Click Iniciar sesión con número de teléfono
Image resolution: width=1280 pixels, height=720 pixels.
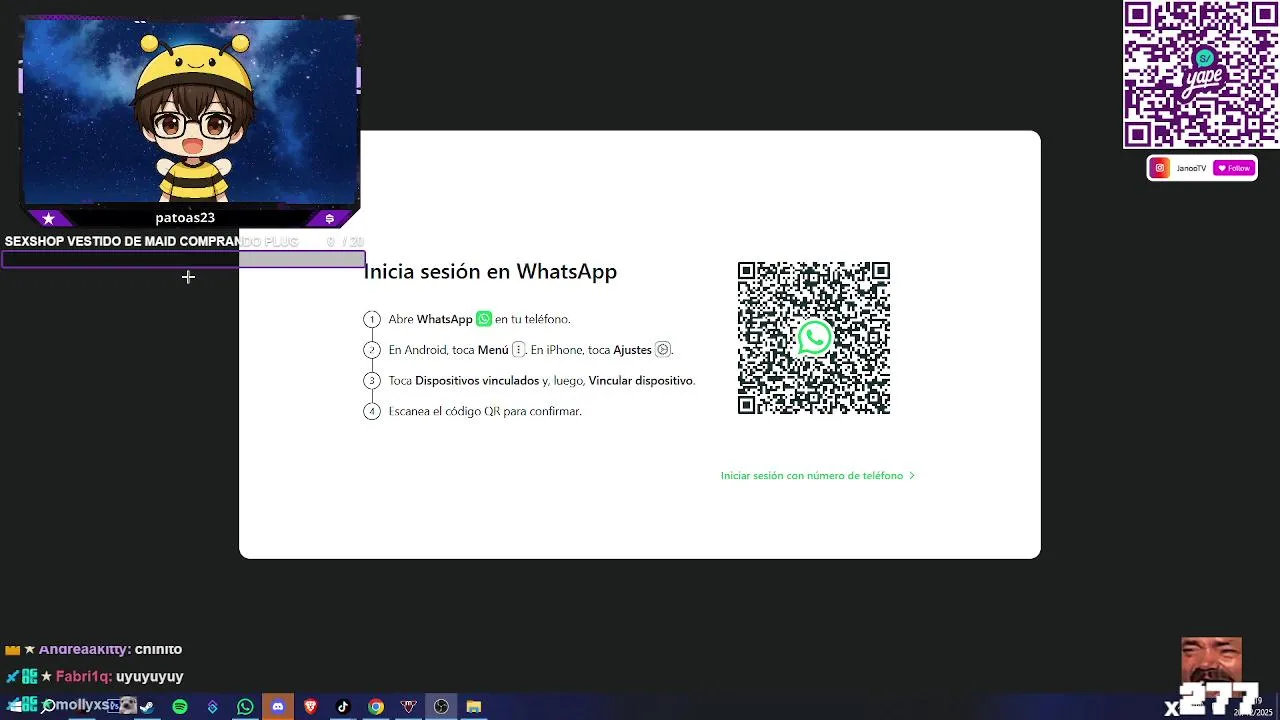[812, 476]
